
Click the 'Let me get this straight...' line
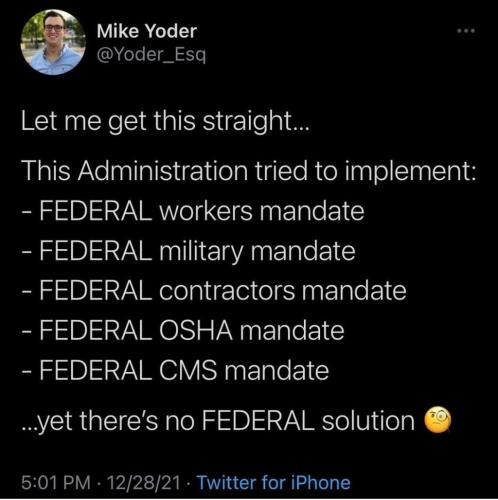165,121
